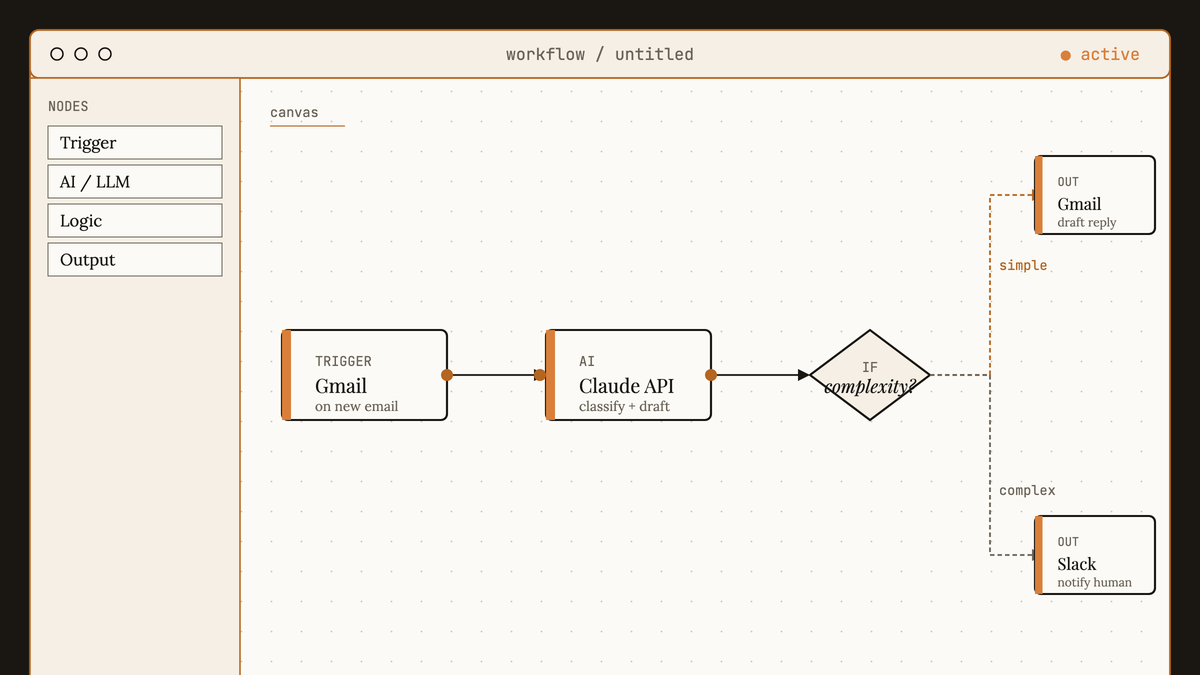Select the Logic node type

[135, 220]
